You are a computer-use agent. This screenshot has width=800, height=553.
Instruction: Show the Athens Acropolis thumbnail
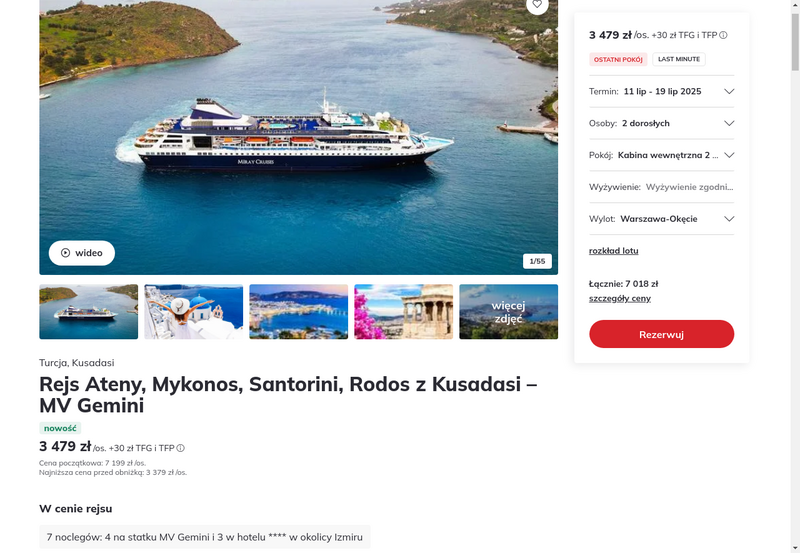click(404, 312)
